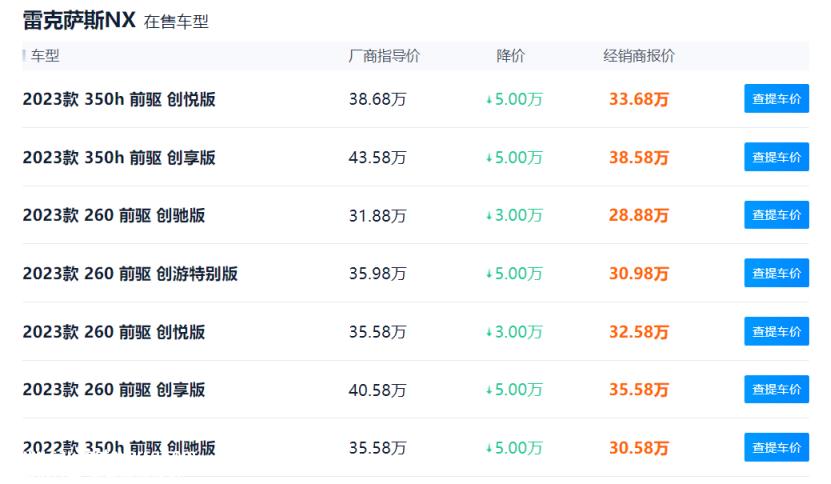The image size is (831, 484).
Task: Click 查提车价 for 2023款 350h 前驱 创悦版
Action: (x=776, y=99)
